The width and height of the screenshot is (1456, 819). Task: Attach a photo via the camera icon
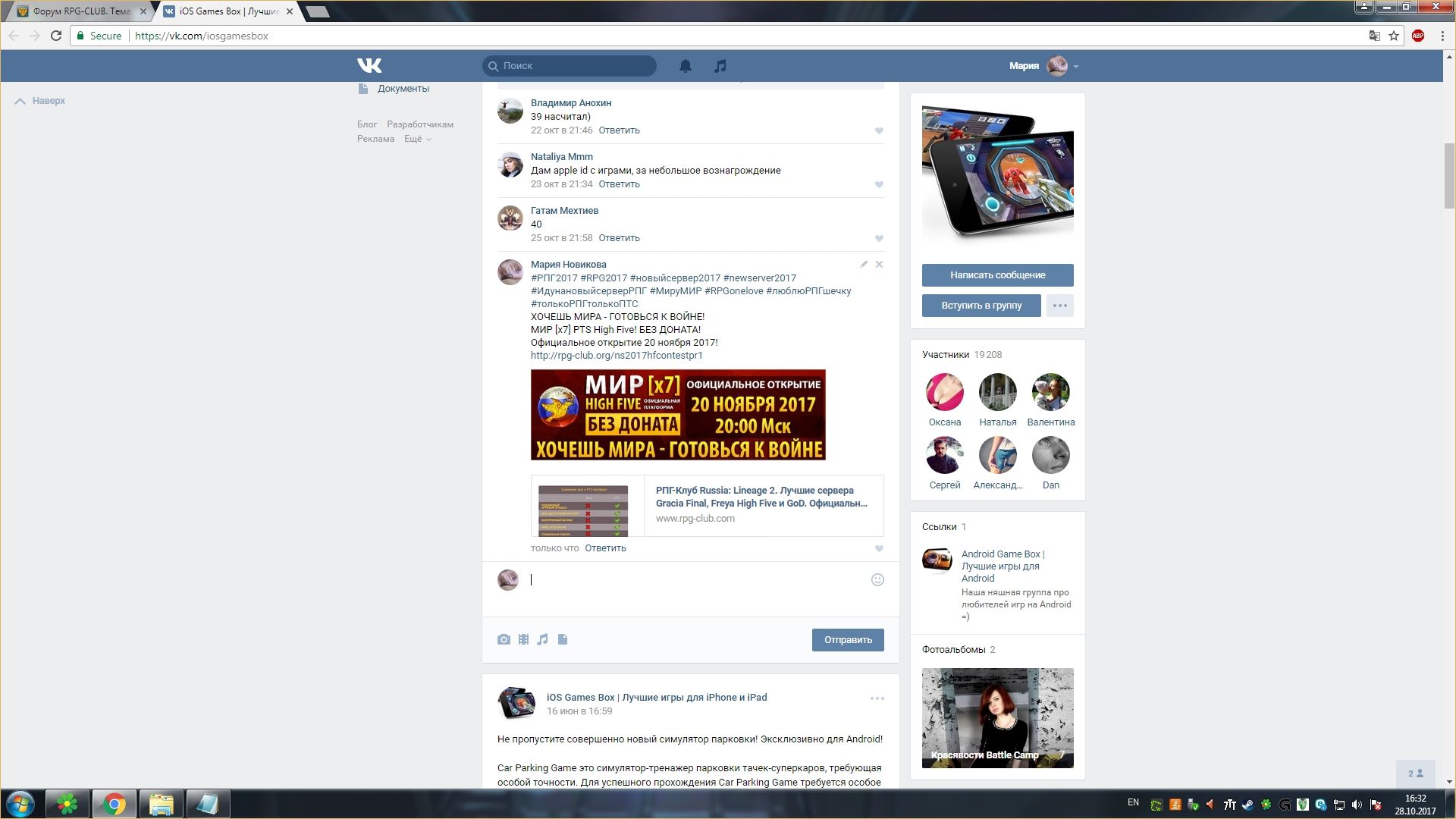(504, 639)
